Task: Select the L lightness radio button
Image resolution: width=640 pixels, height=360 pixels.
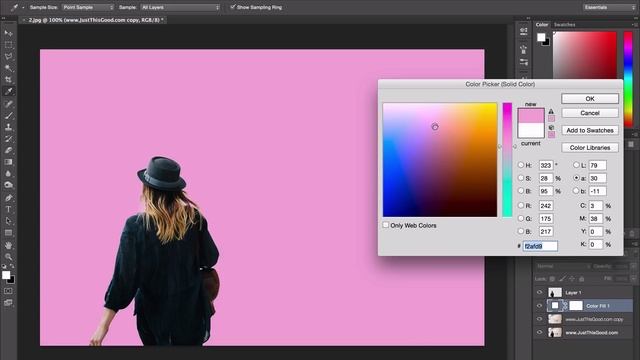Action: [x=576, y=165]
